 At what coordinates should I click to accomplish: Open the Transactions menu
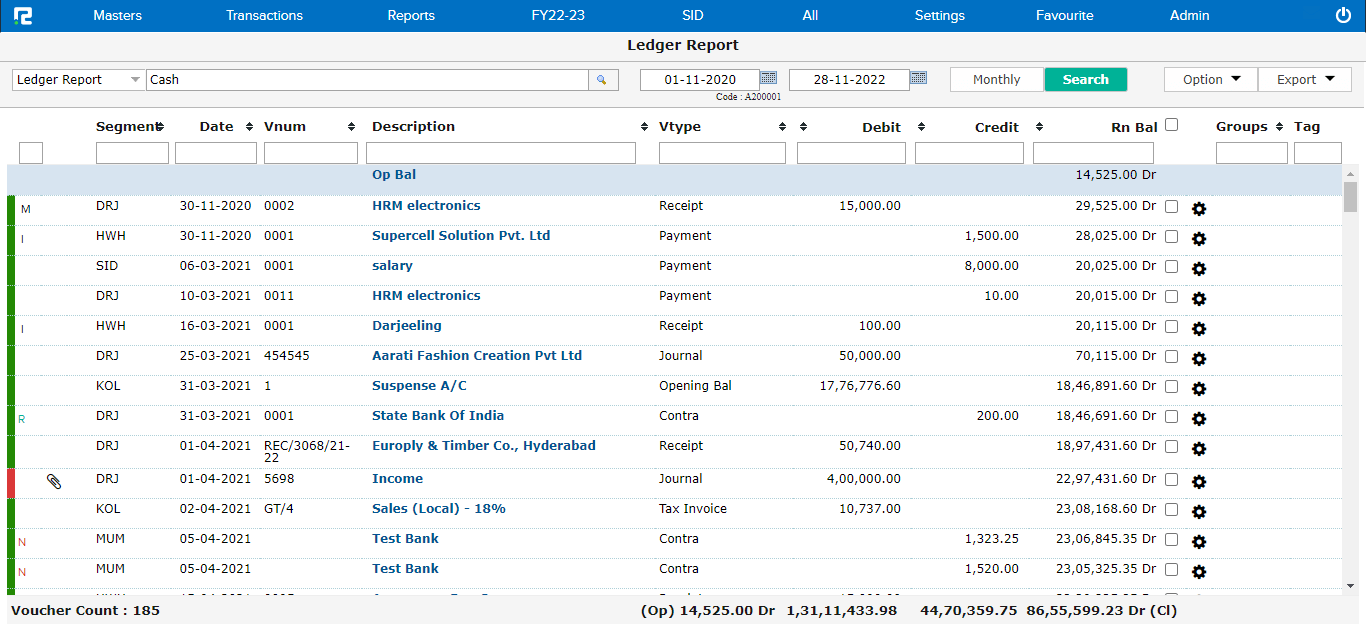point(264,15)
